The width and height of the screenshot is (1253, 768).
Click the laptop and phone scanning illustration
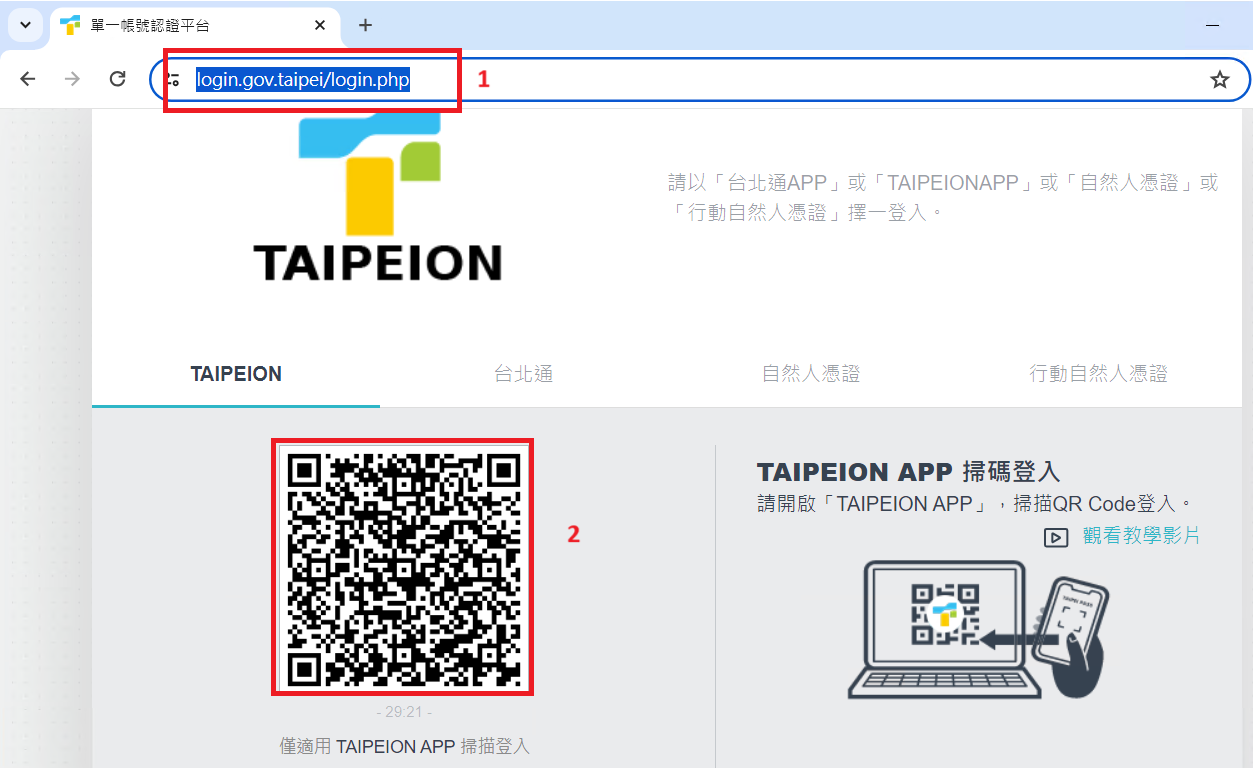click(x=979, y=629)
